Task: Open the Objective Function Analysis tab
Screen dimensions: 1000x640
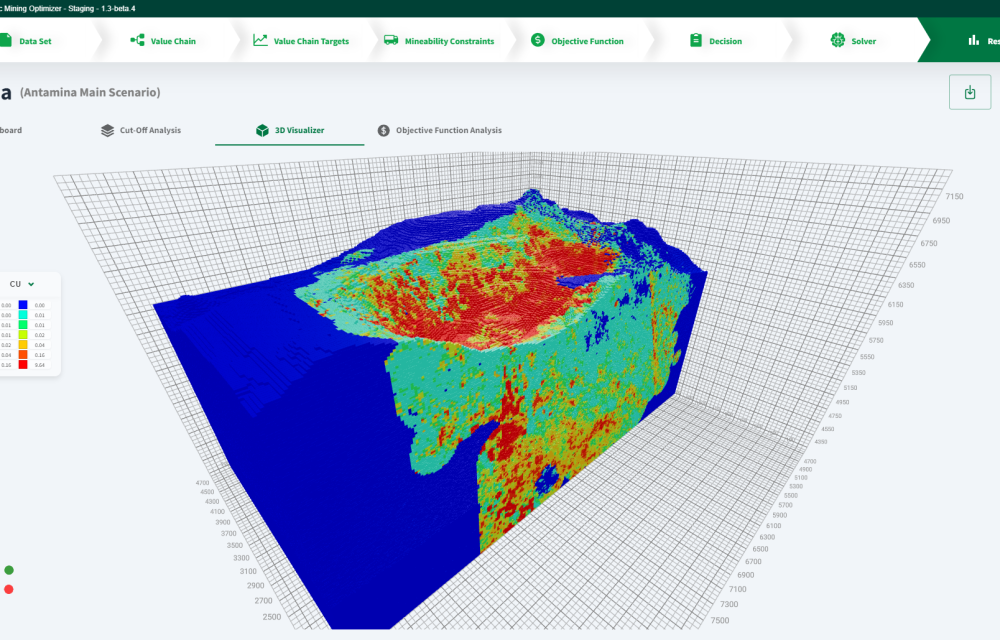Action: 439,130
